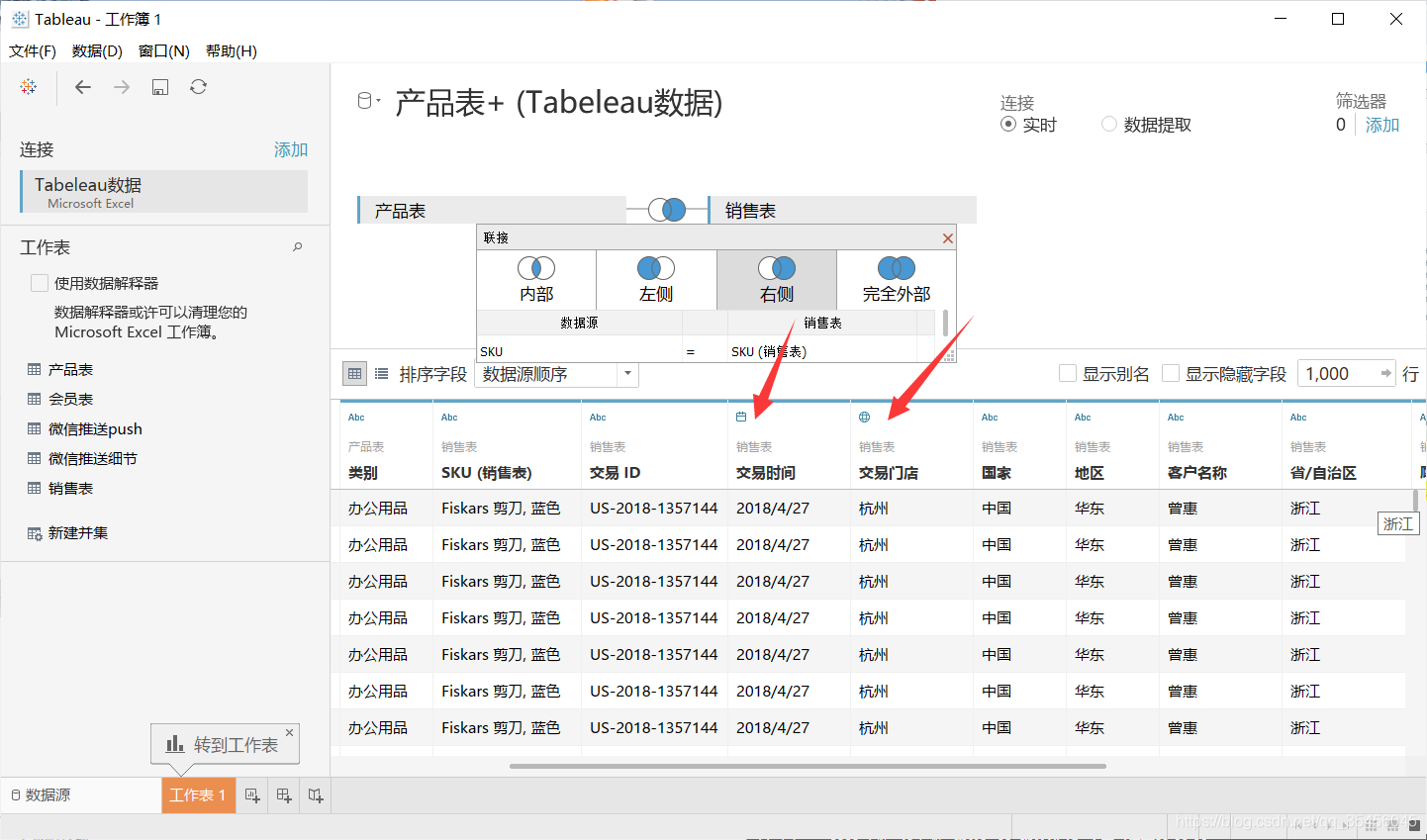Select 产品表 in the sheet list

70,369
